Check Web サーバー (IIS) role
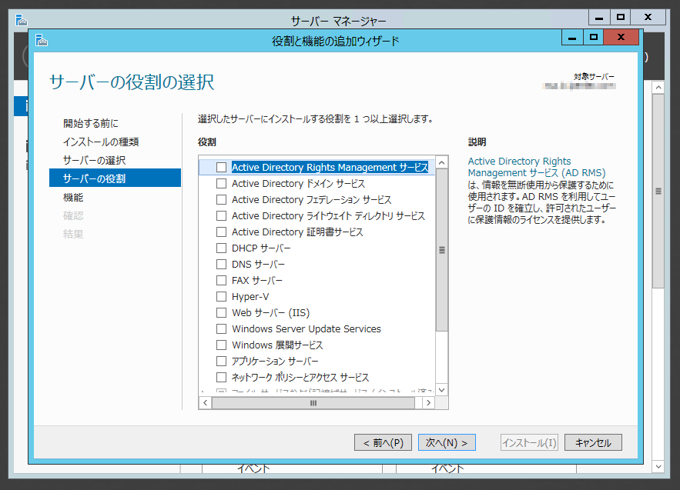The height and width of the screenshot is (490, 680). [221, 313]
